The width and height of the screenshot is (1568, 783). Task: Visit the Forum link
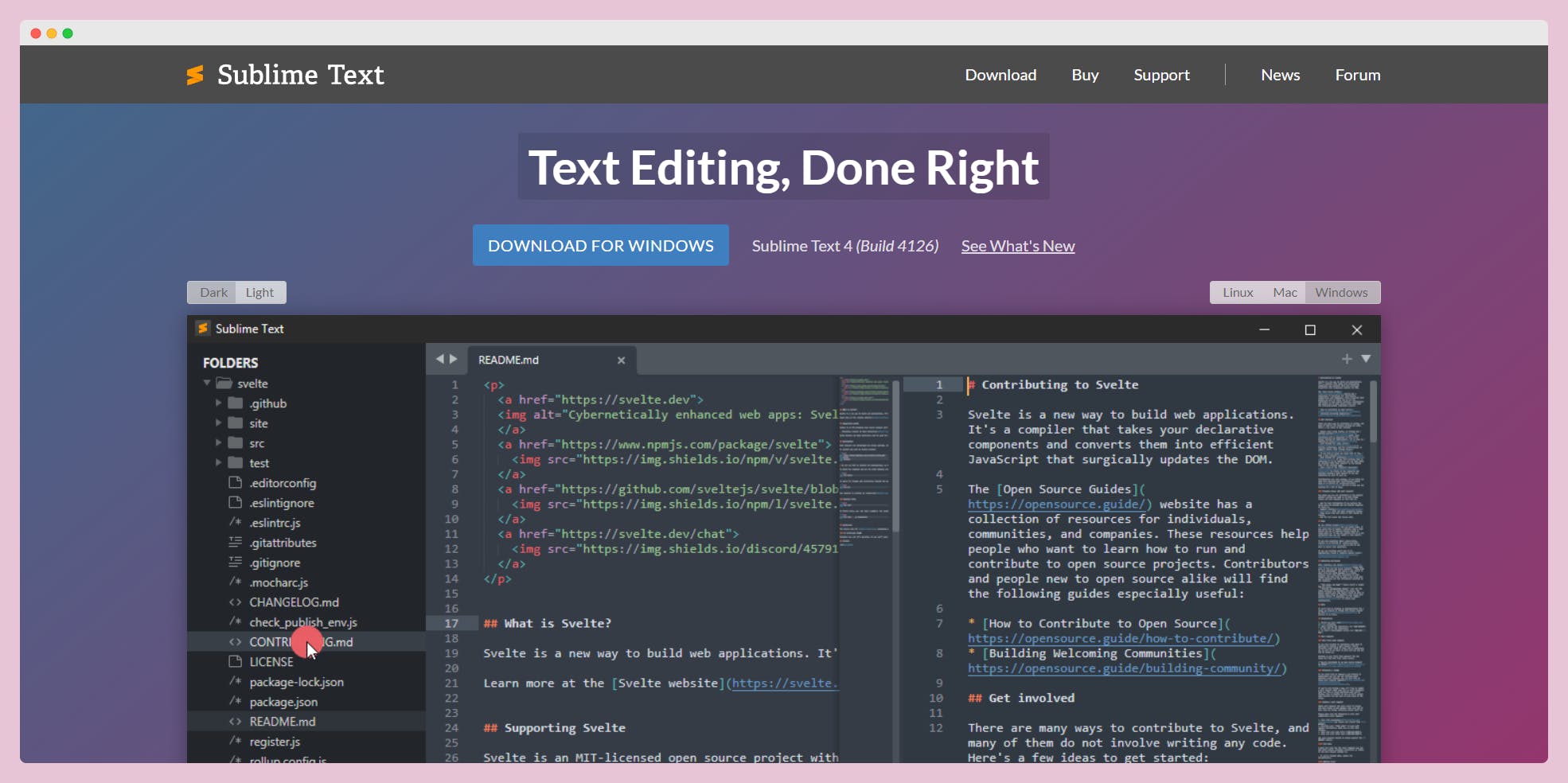1358,75
